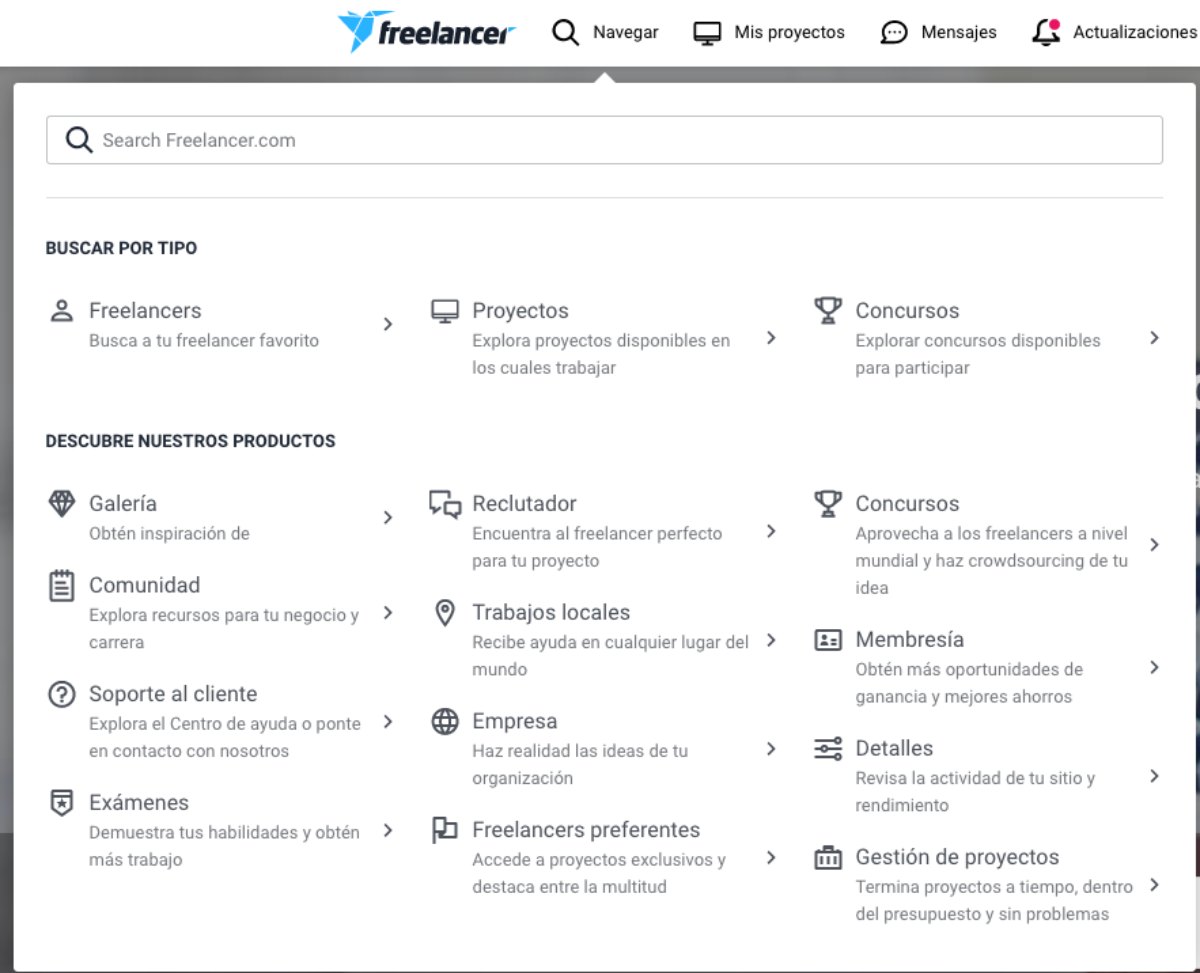The width and height of the screenshot is (1200, 973).
Task: Click the Reclutador chat icon
Action: tap(445, 503)
